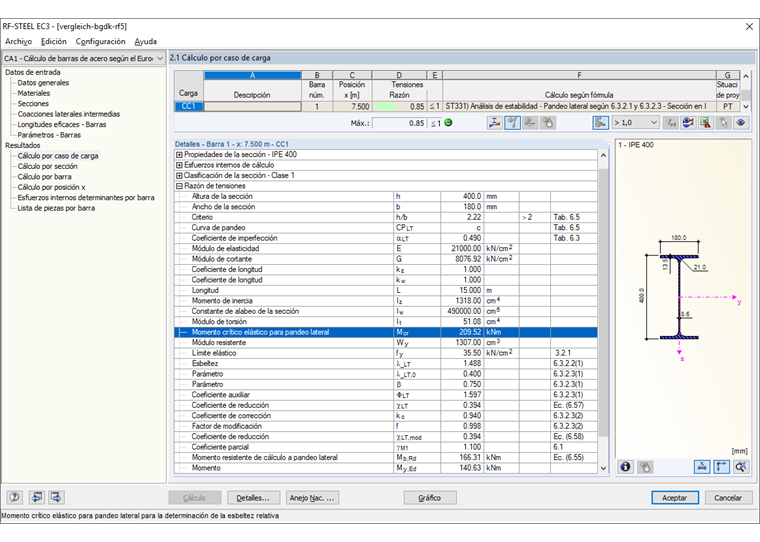Click the greyed Cálculo button
Image resolution: width=760 pixels, height=542 pixels.
tap(194, 498)
